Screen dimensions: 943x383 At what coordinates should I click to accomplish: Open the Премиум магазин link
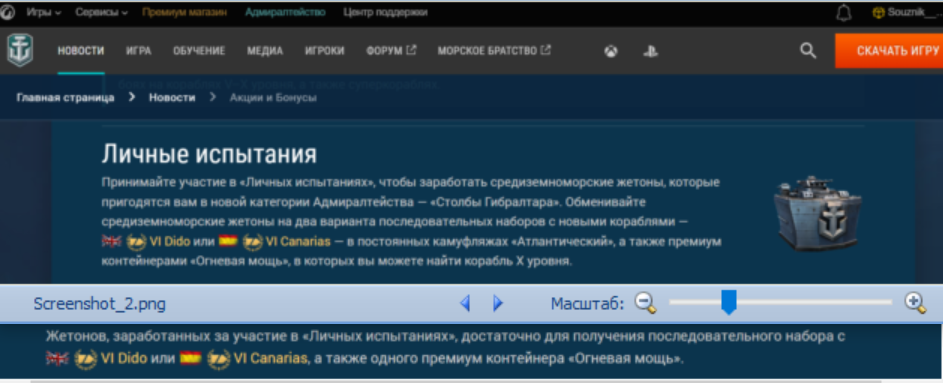click(185, 12)
